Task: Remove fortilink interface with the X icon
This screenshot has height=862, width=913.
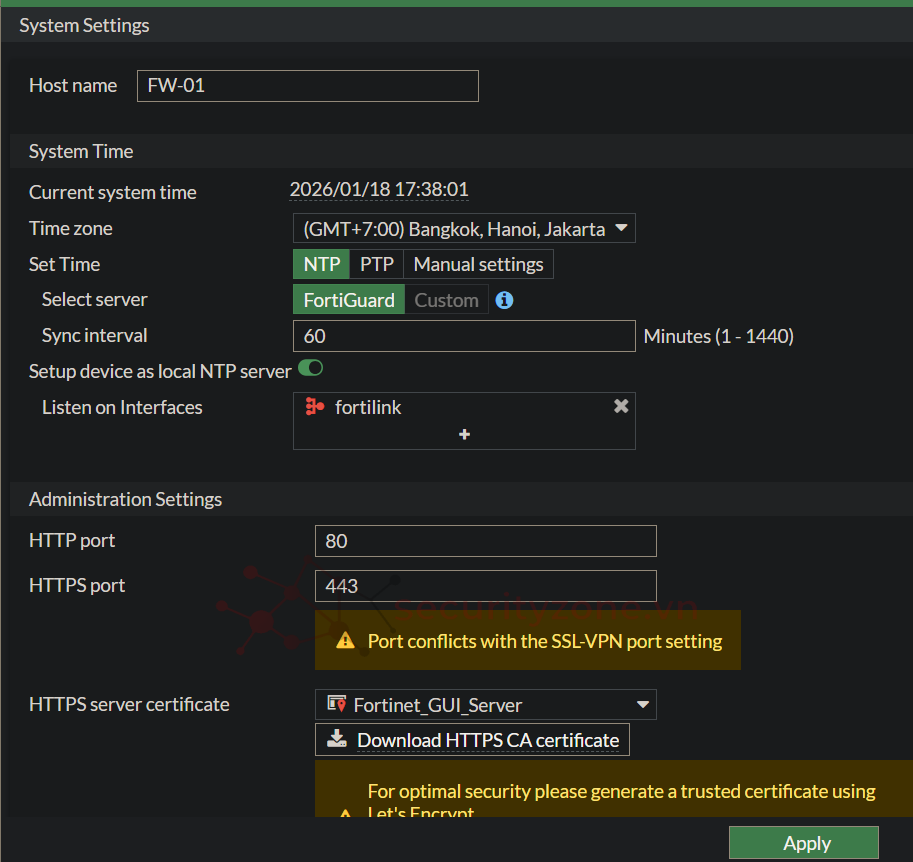Action: click(x=621, y=406)
